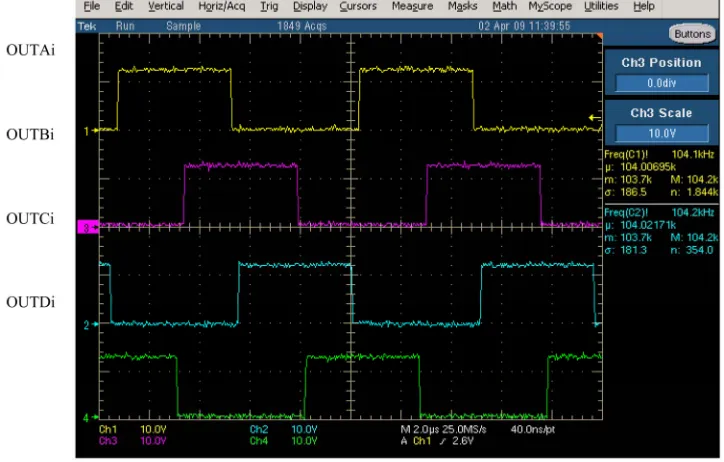The width and height of the screenshot is (724, 462).
Task: Click the Ch3 Scale panel title
Action: (x=661, y=113)
